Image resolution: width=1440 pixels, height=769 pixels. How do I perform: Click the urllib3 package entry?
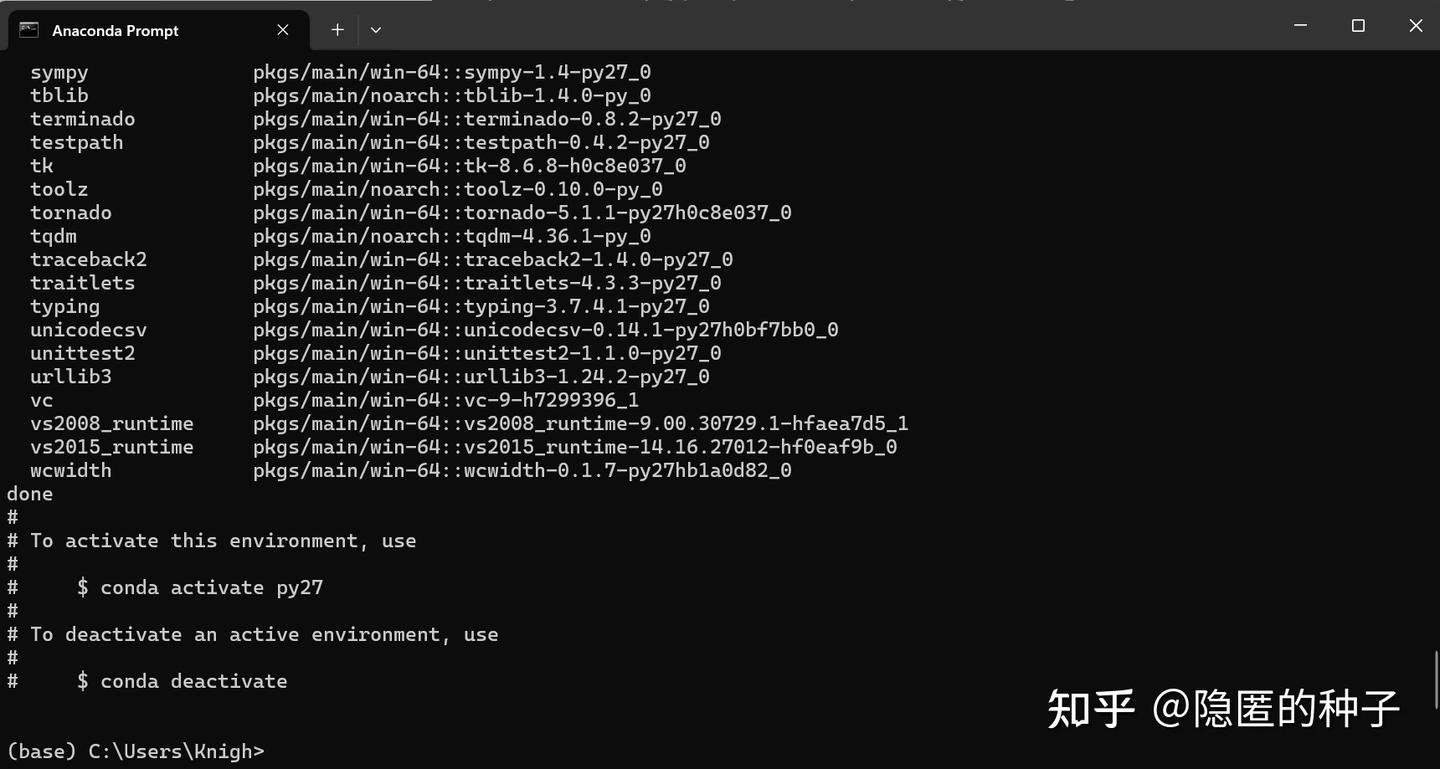70,376
